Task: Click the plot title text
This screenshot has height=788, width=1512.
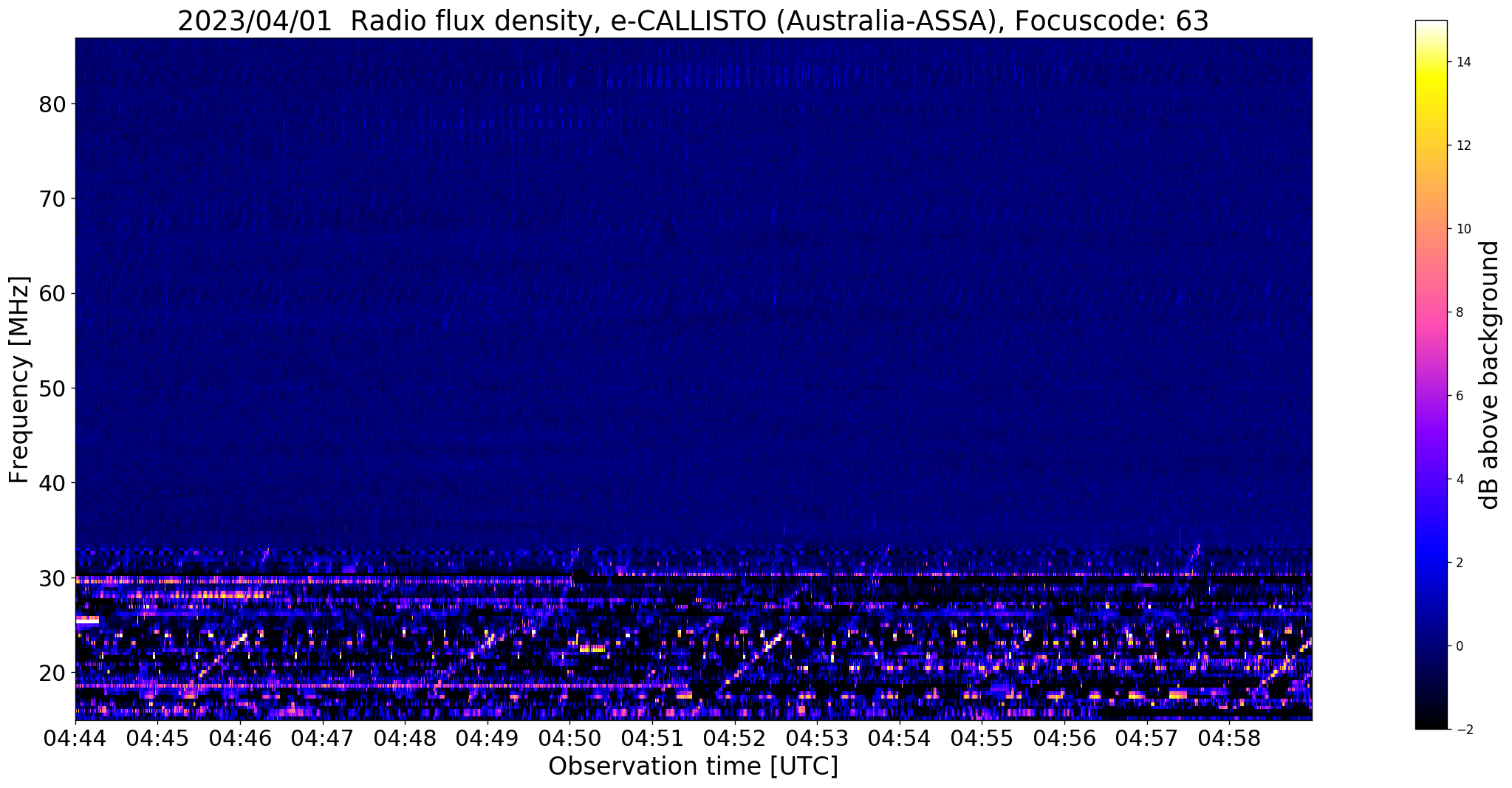Action: (693, 21)
